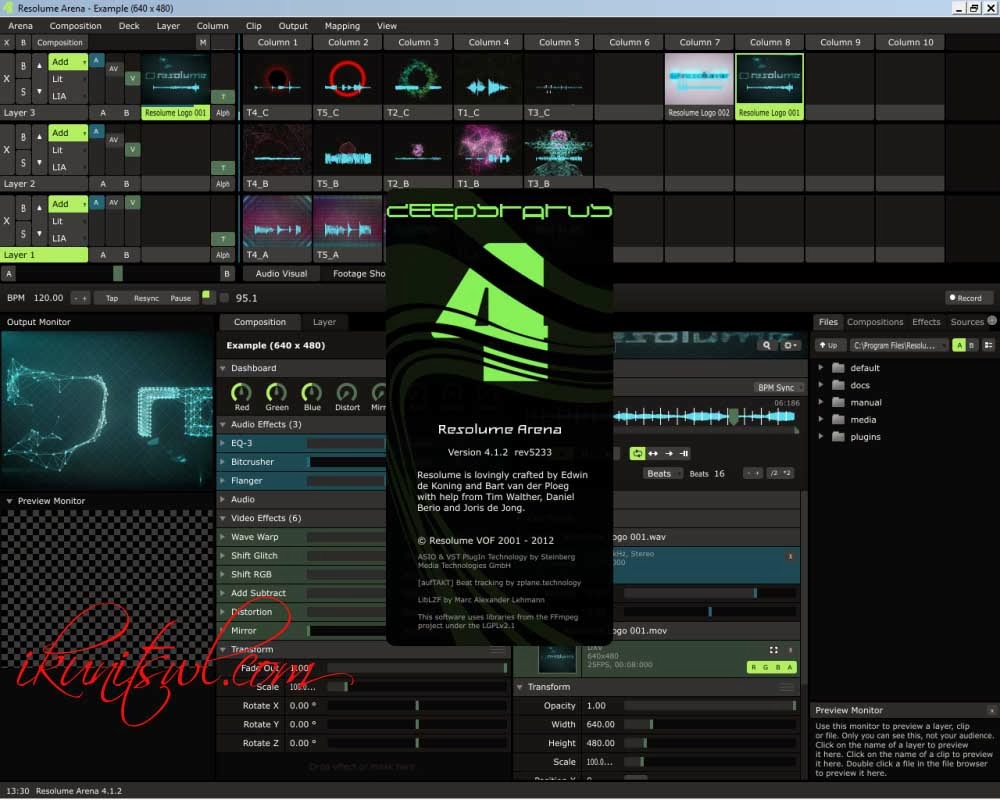The width and height of the screenshot is (1000, 800).
Task: Select the play once and hold icon
Action: (684, 453)
